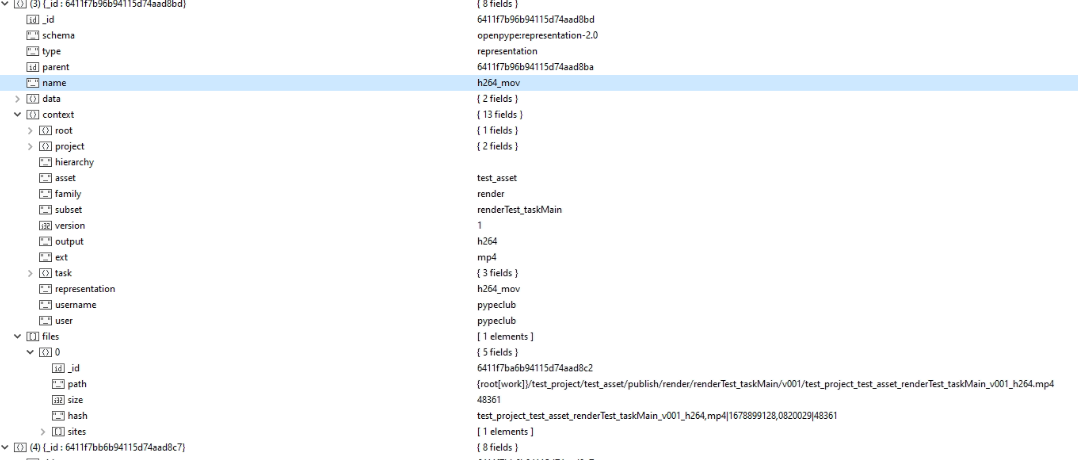Select the representation type value
Image resolution: width=1078 pixels, height=460 pixels.
507,51
